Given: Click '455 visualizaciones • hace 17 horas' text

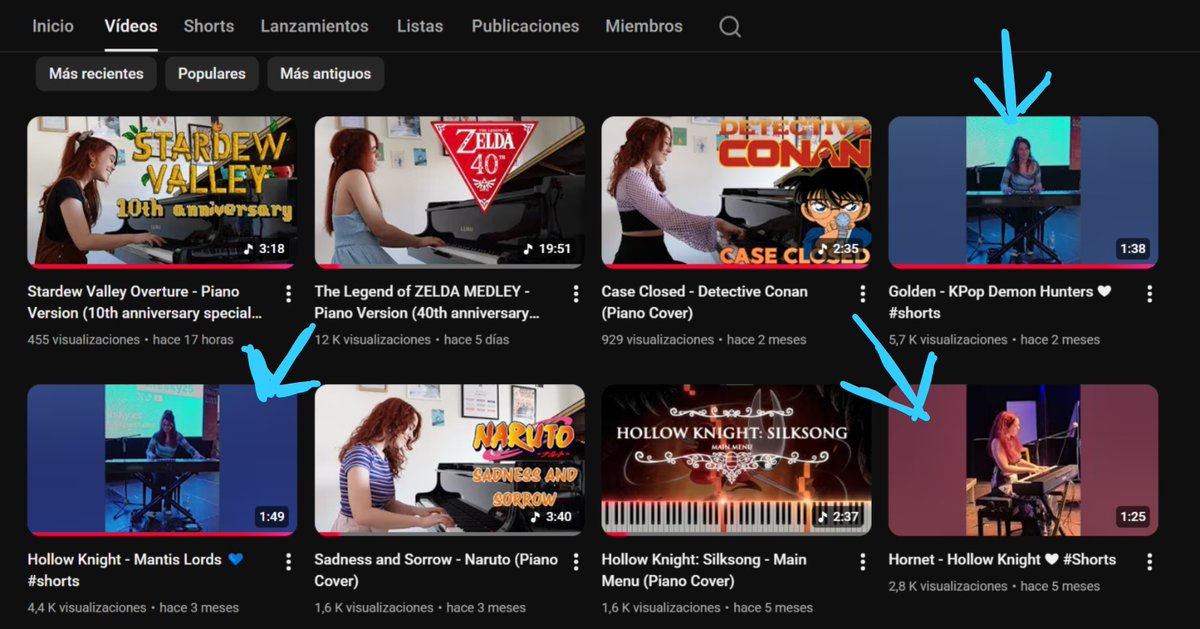Looking at the screenshot, I should pos(130,339).
